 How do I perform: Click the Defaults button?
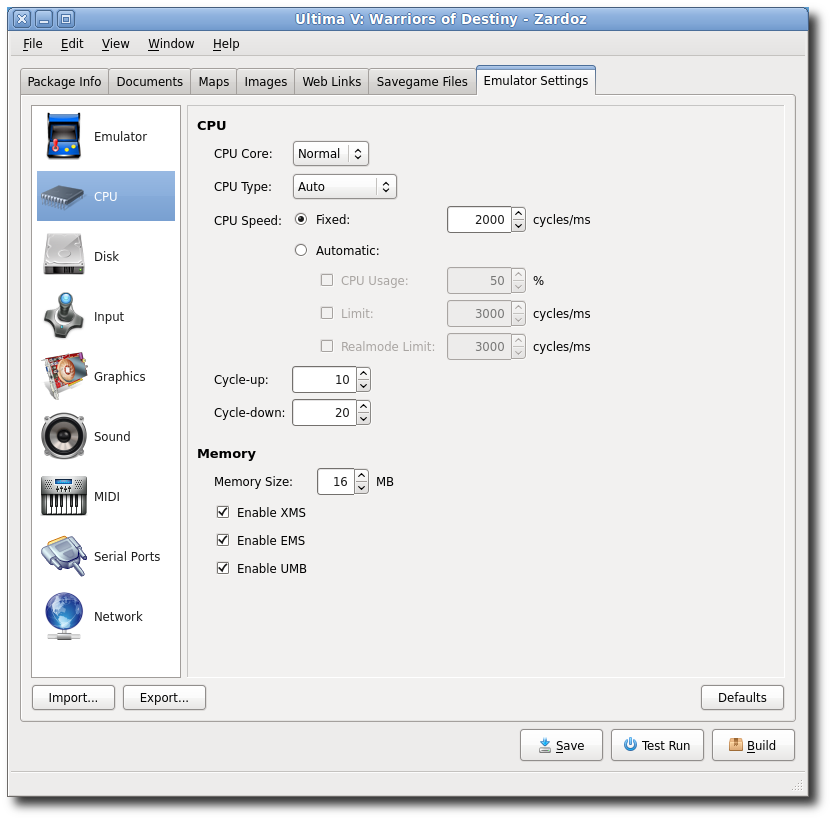tap(742, 697)
